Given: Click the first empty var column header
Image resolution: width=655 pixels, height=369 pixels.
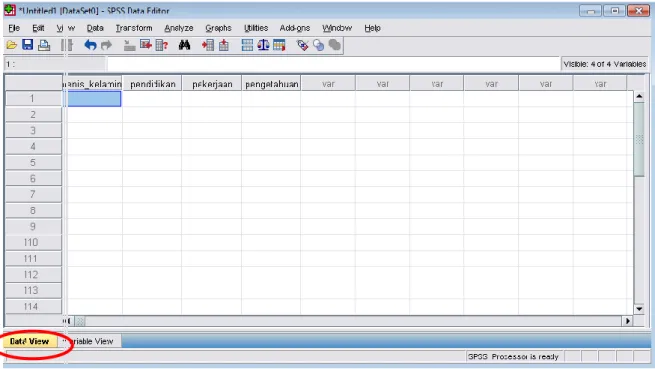Looking at the screenshot, I should 328,84.
